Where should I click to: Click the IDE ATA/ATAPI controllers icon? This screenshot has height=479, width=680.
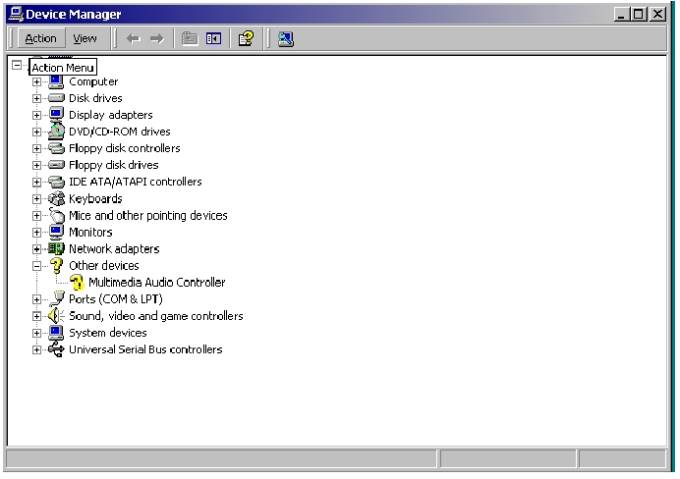[56, 182]
